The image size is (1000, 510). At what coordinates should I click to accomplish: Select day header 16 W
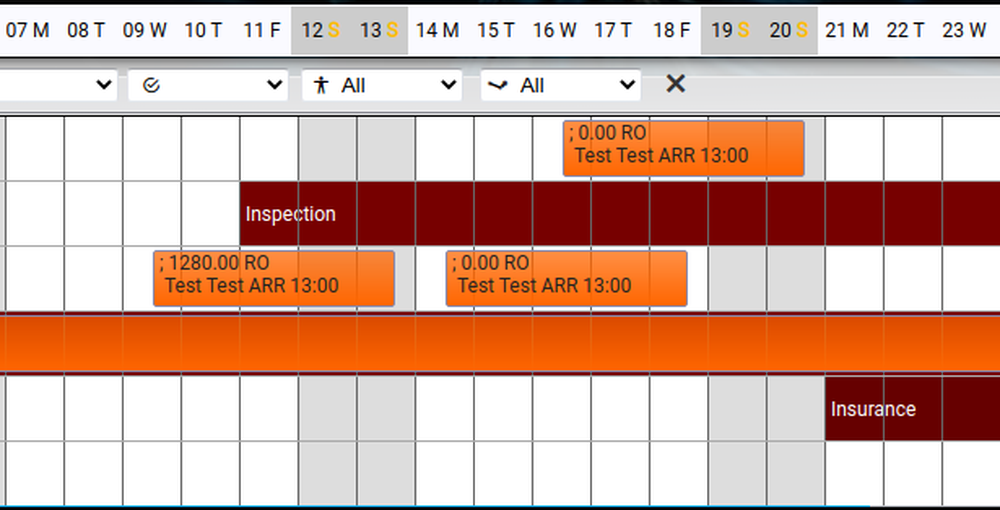click(x=555, y=30)
